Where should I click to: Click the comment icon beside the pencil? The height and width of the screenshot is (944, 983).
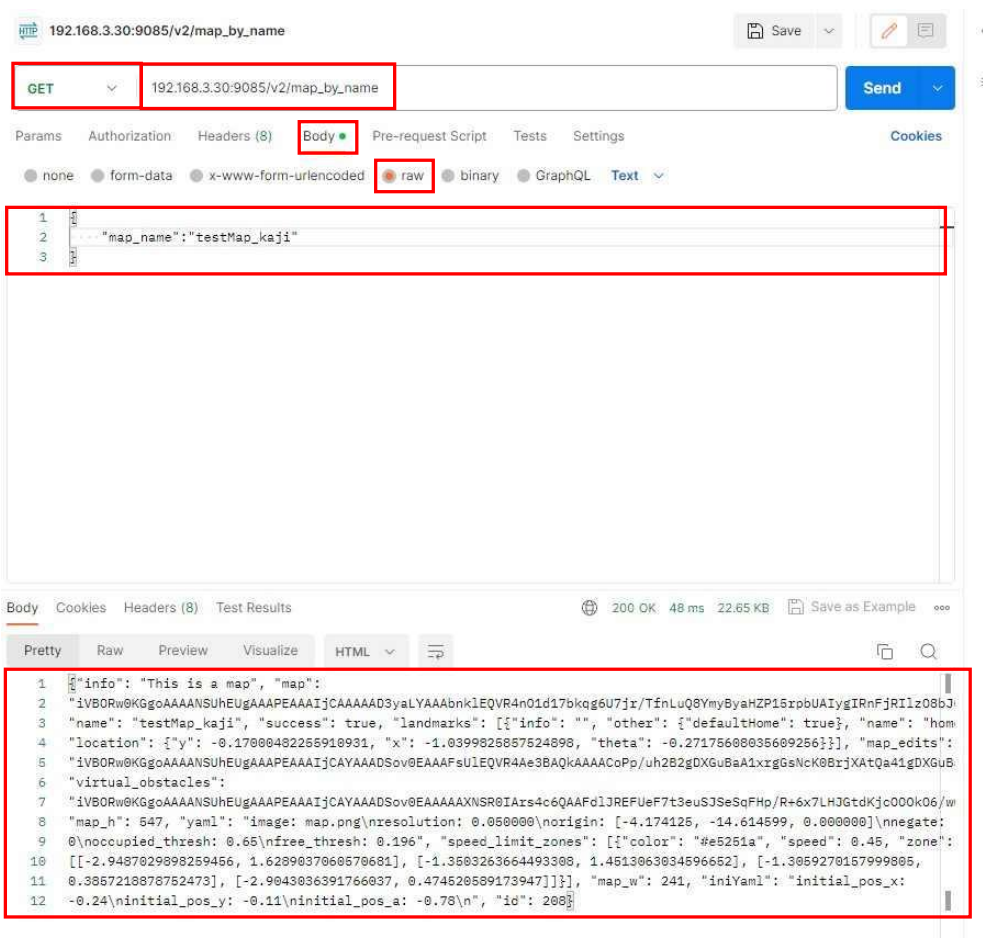point(925,31)
